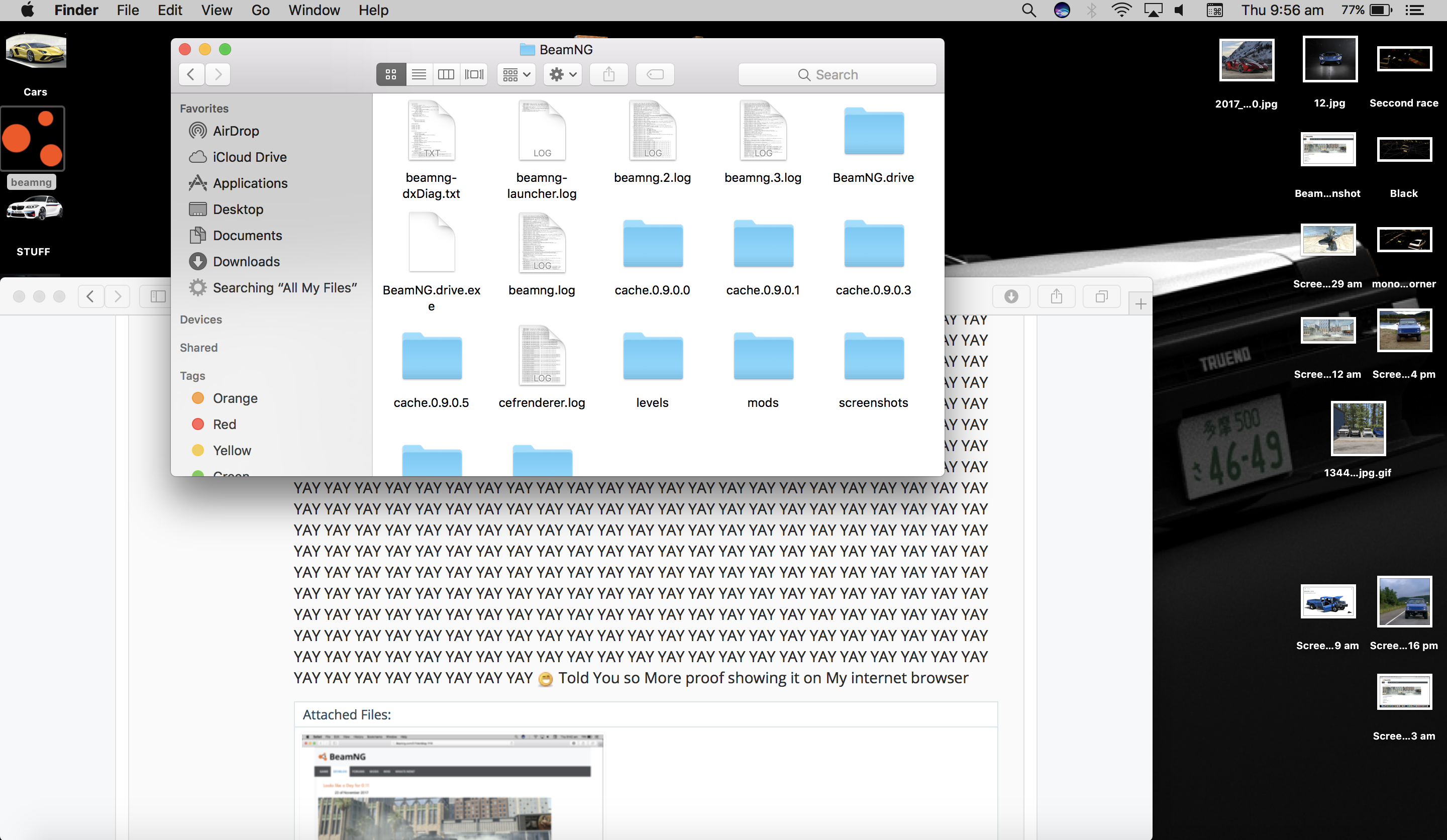Open Spotlight search in menu bar
The width and height of the screenshot is (1447, 840).
tap(1029, 11)
